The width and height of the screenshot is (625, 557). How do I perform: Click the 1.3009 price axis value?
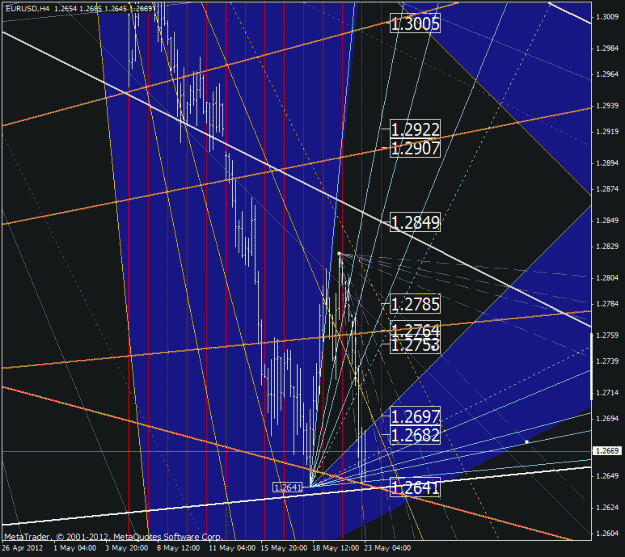[x=607, y=17]
